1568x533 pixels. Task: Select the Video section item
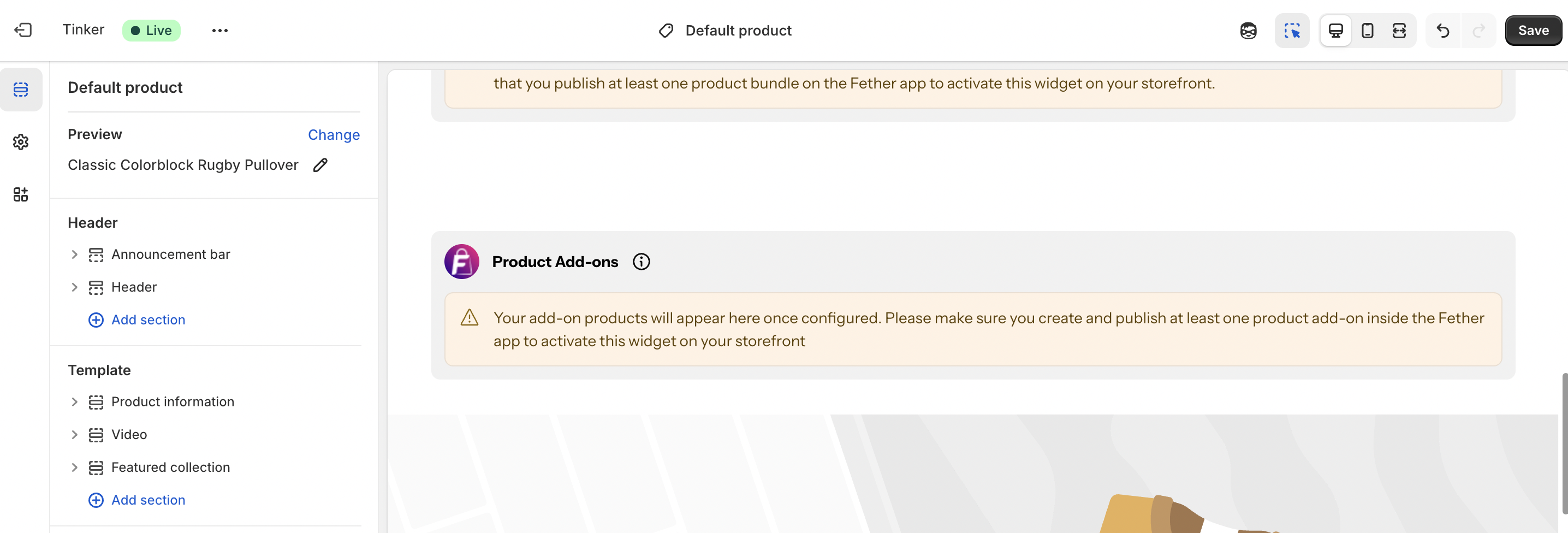tap(129, 434)
